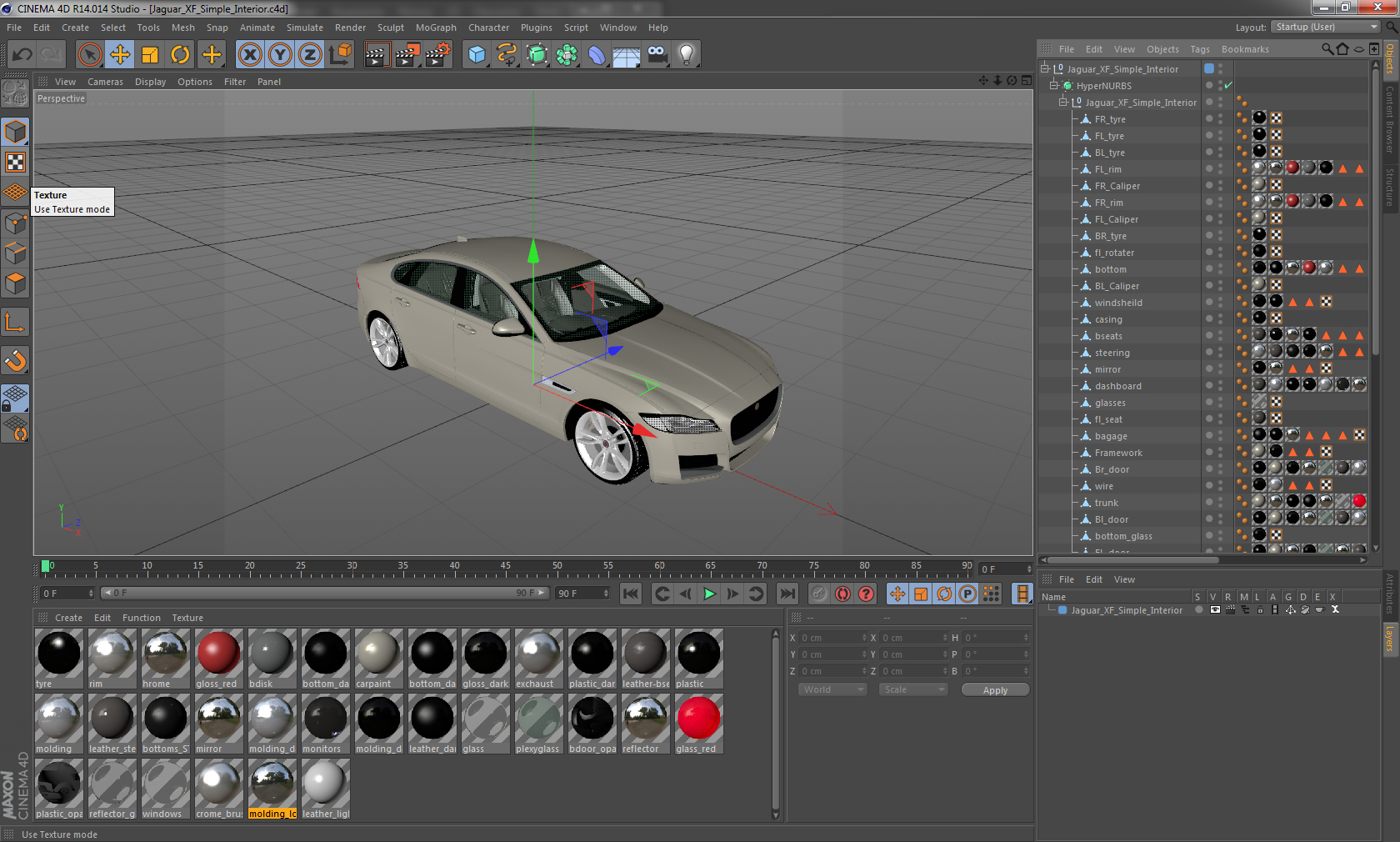1400x842 pixels.
Task: Click frame 45 on timeline ruler
Action: (506, 566)
